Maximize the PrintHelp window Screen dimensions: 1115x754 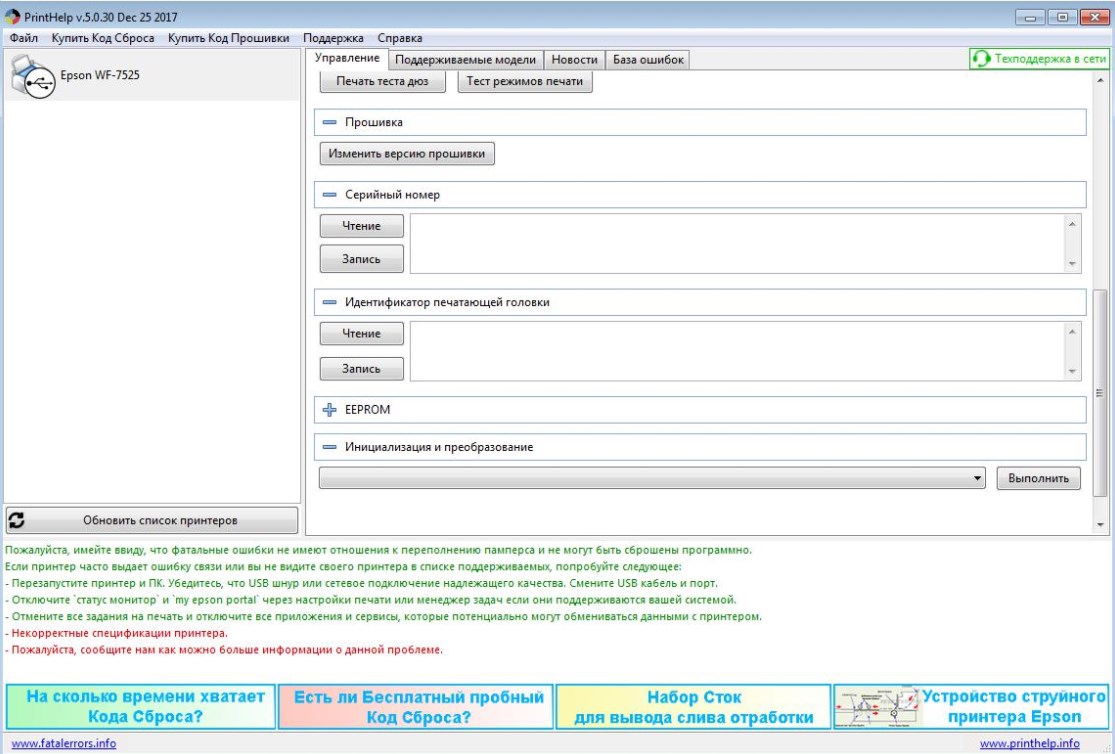(x=1062, y=18)
